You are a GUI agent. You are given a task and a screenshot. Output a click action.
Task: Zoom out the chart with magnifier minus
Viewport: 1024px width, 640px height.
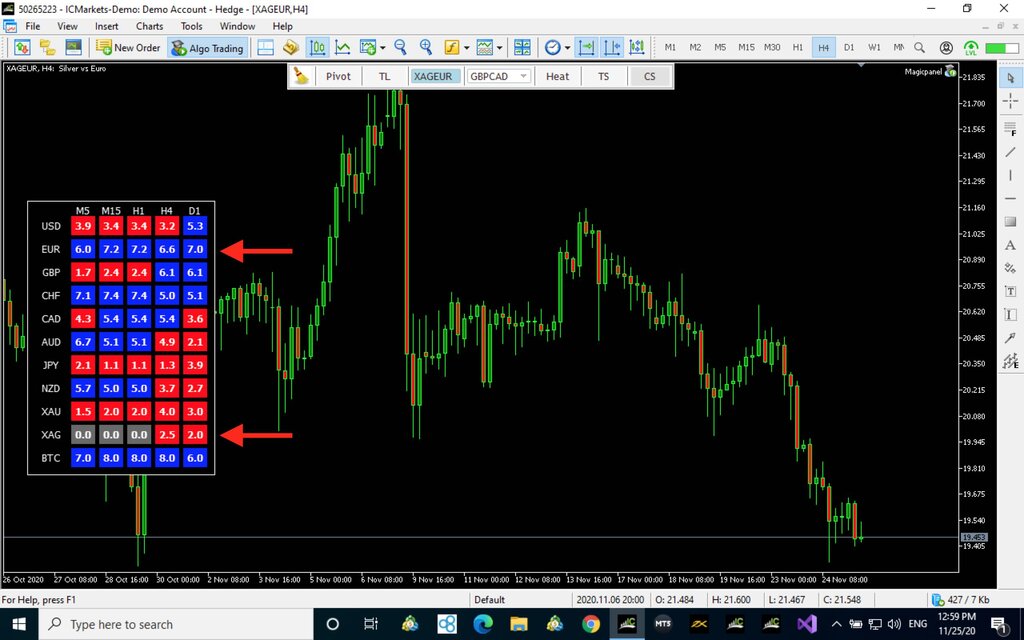[400, 48]
